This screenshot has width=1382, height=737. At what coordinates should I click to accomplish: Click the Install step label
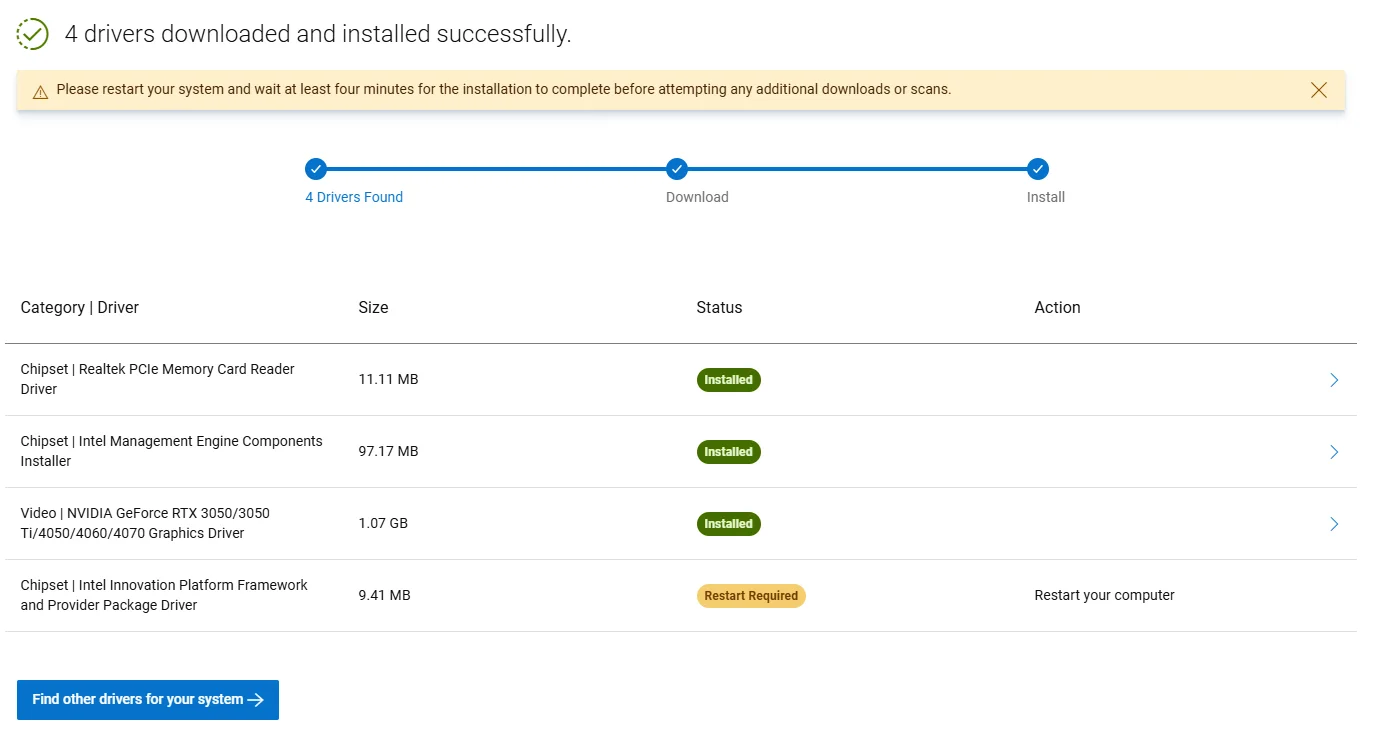point(1046,197)
